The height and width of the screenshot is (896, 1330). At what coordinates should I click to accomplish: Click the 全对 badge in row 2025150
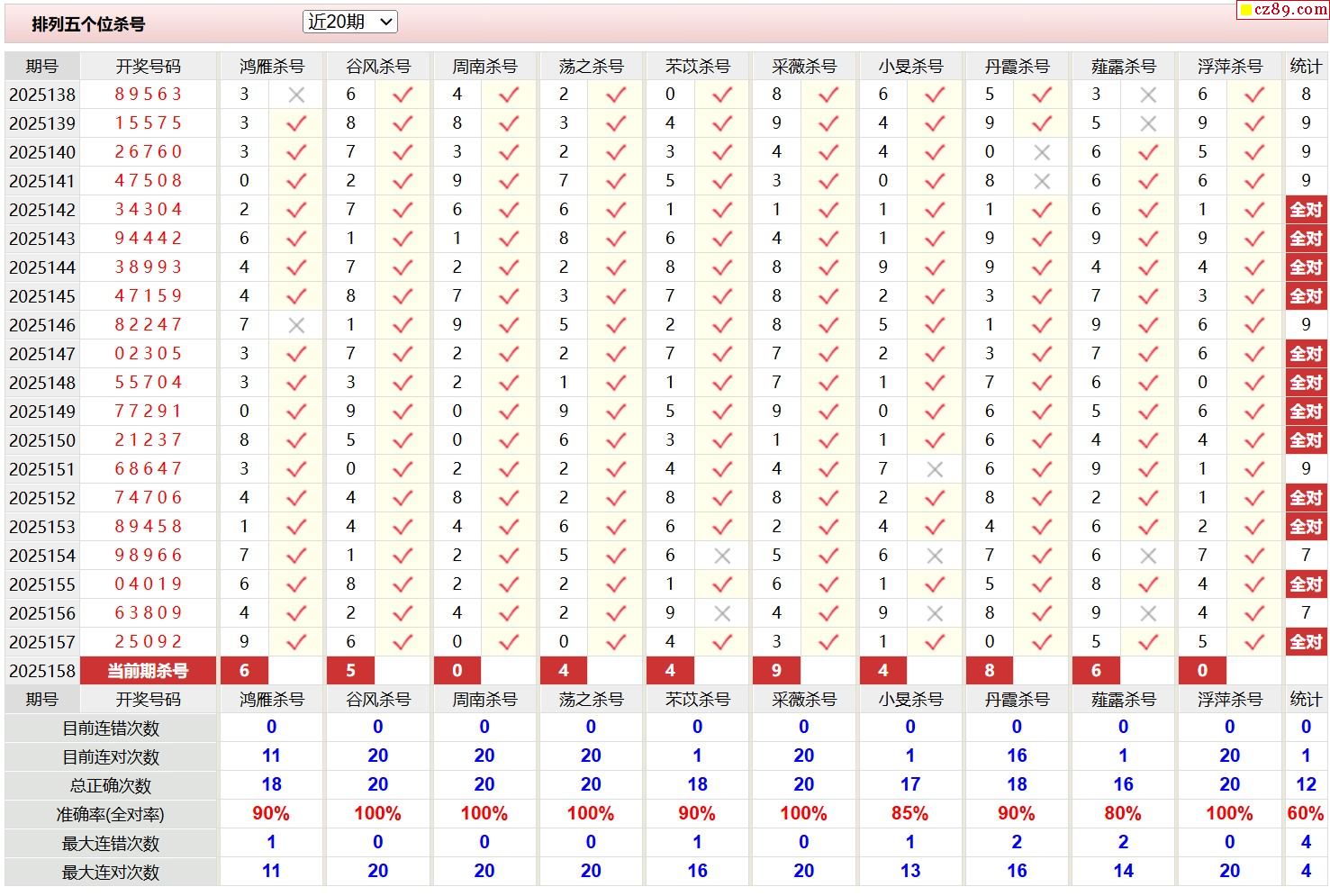click(1306, 440)
